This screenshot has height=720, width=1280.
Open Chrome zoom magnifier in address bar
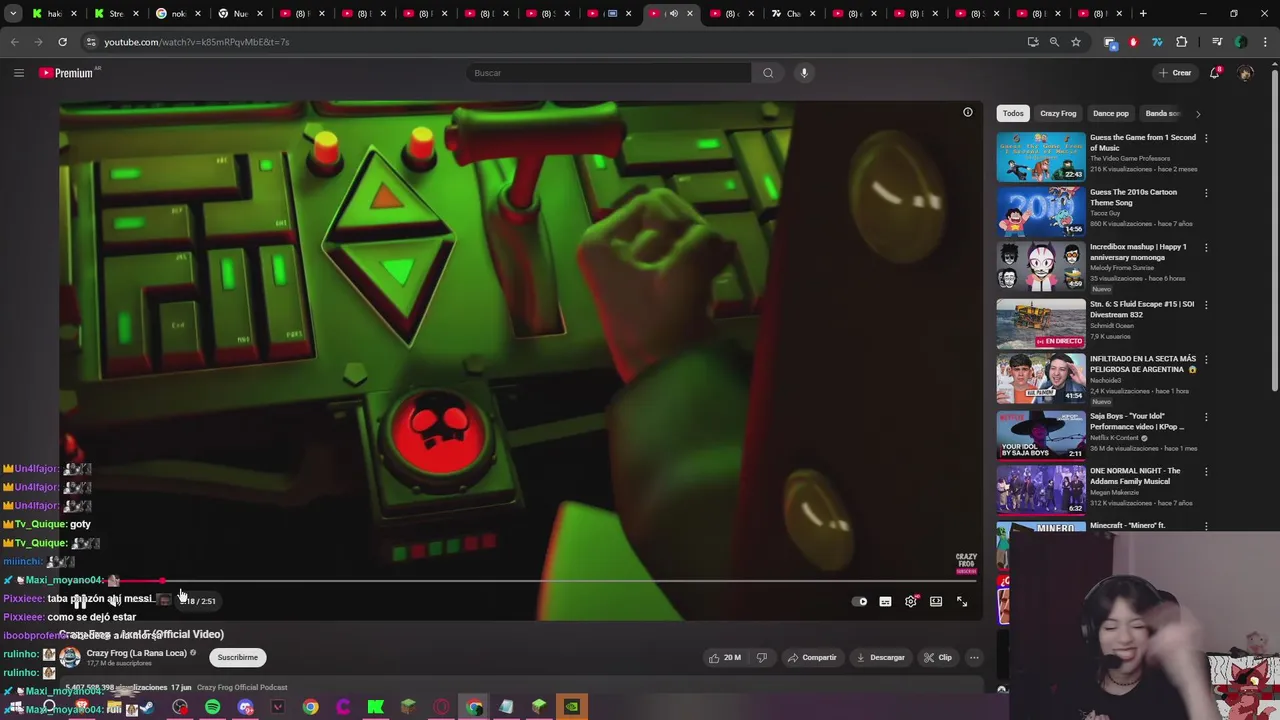1054,42
